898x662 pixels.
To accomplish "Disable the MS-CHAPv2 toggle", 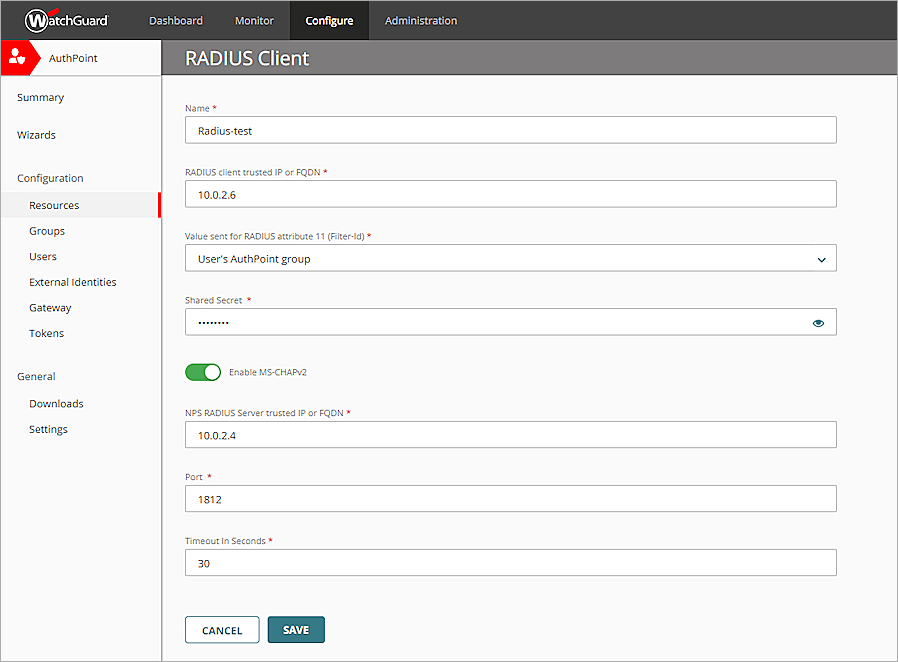I will click(x=203, y=372).
